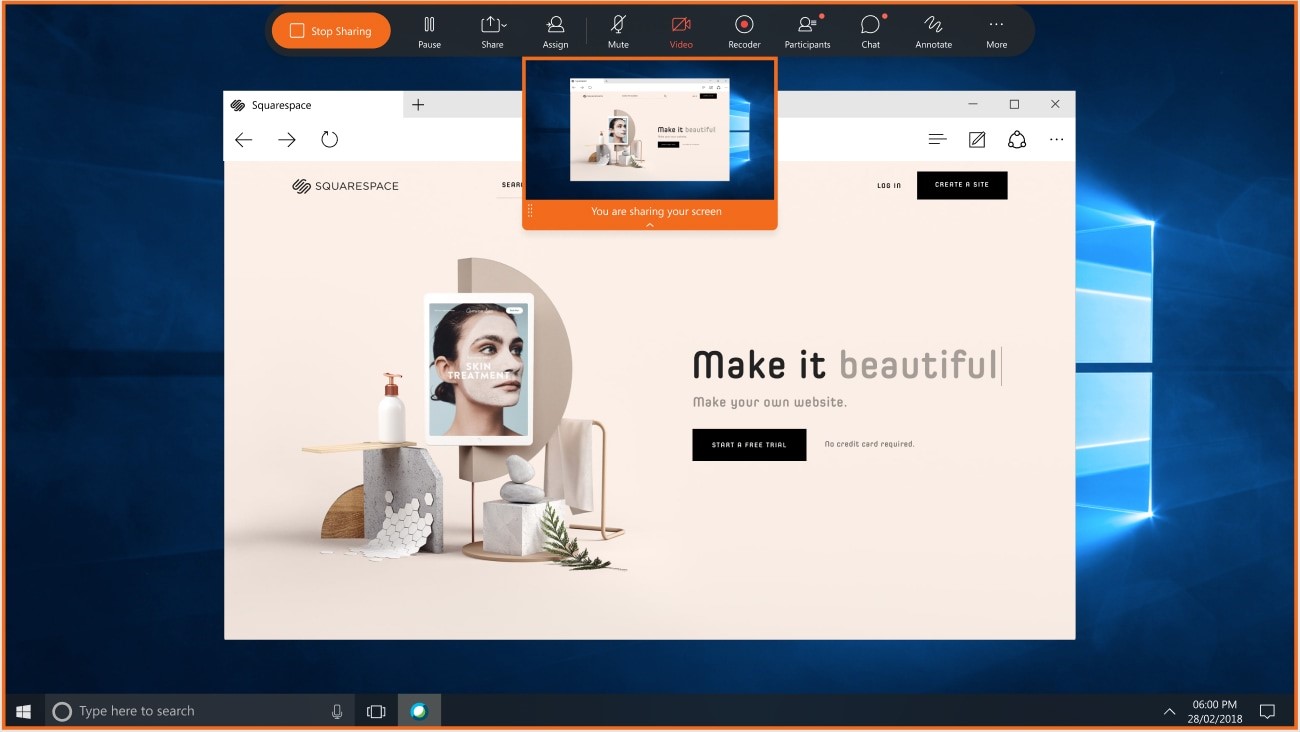Image resolution: width=1300 pixels, height=732 pixels.
Task: Open a new browser tab
Action: pos(418,105)
